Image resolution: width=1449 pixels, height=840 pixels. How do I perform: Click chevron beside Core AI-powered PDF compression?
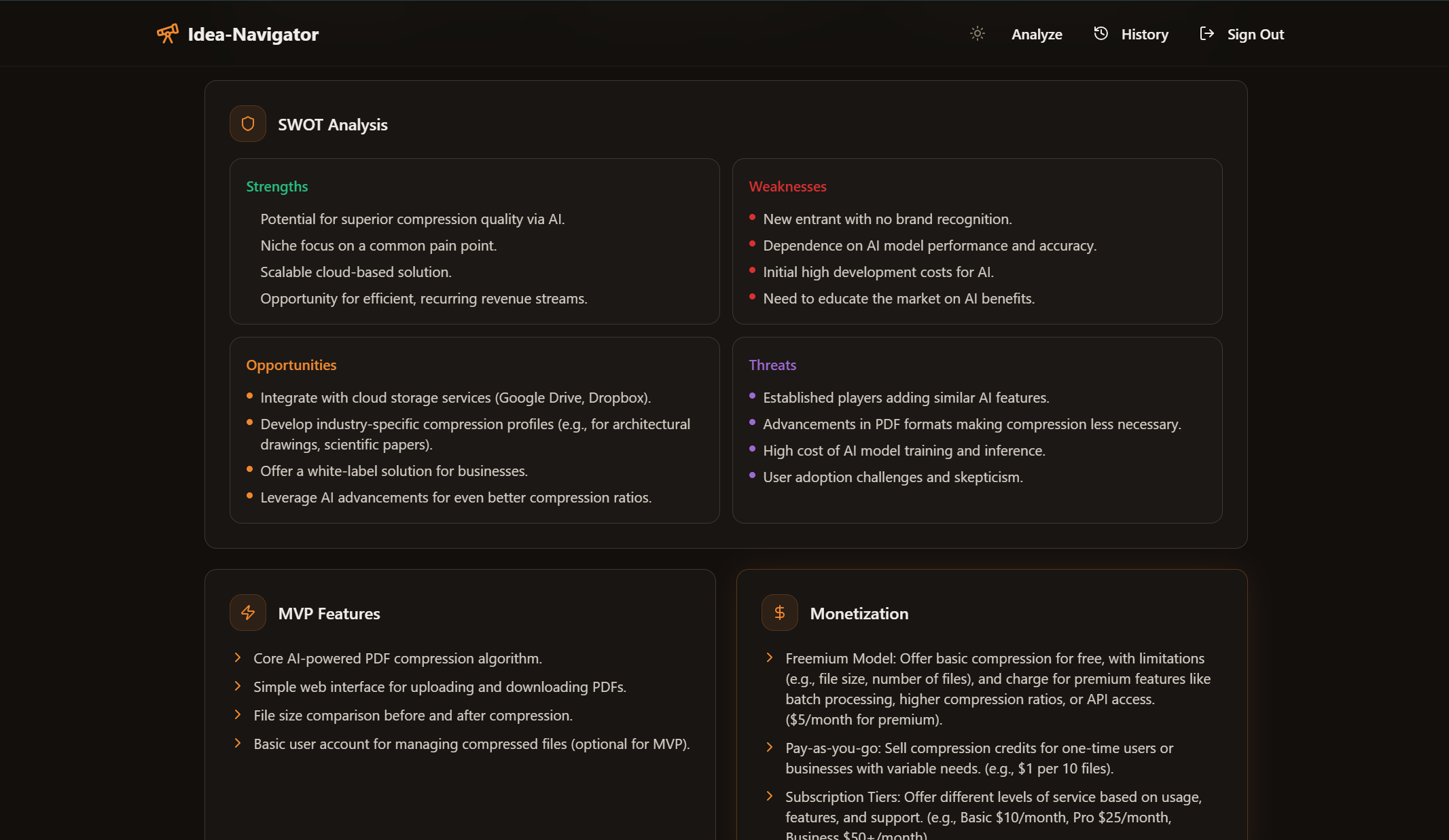point(238,657)
